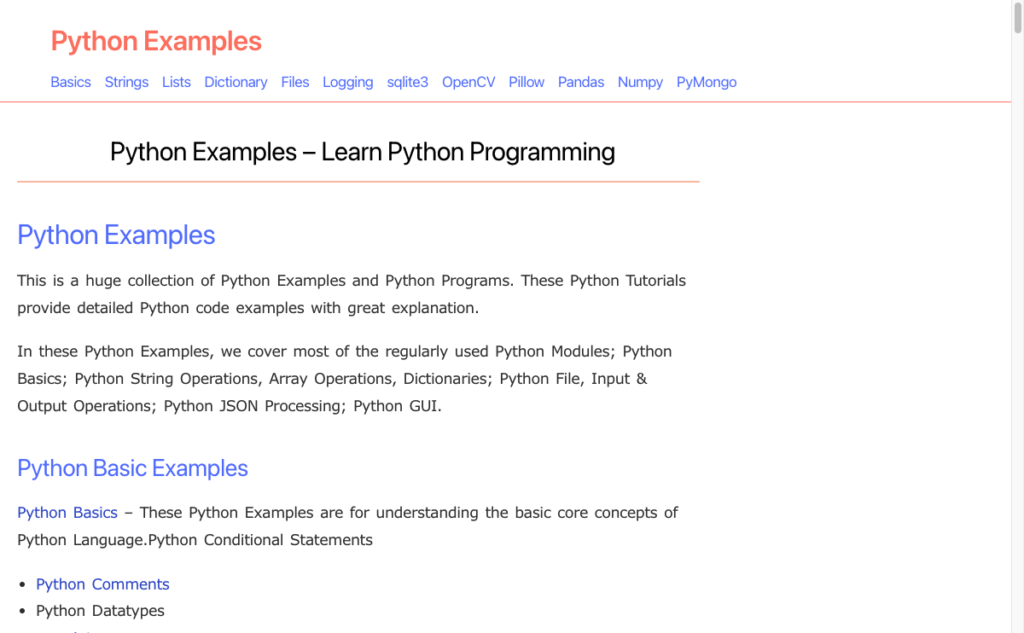Open the PyMongo menu link
Screen dimensions: 1024x633
(x=707, y=82)
